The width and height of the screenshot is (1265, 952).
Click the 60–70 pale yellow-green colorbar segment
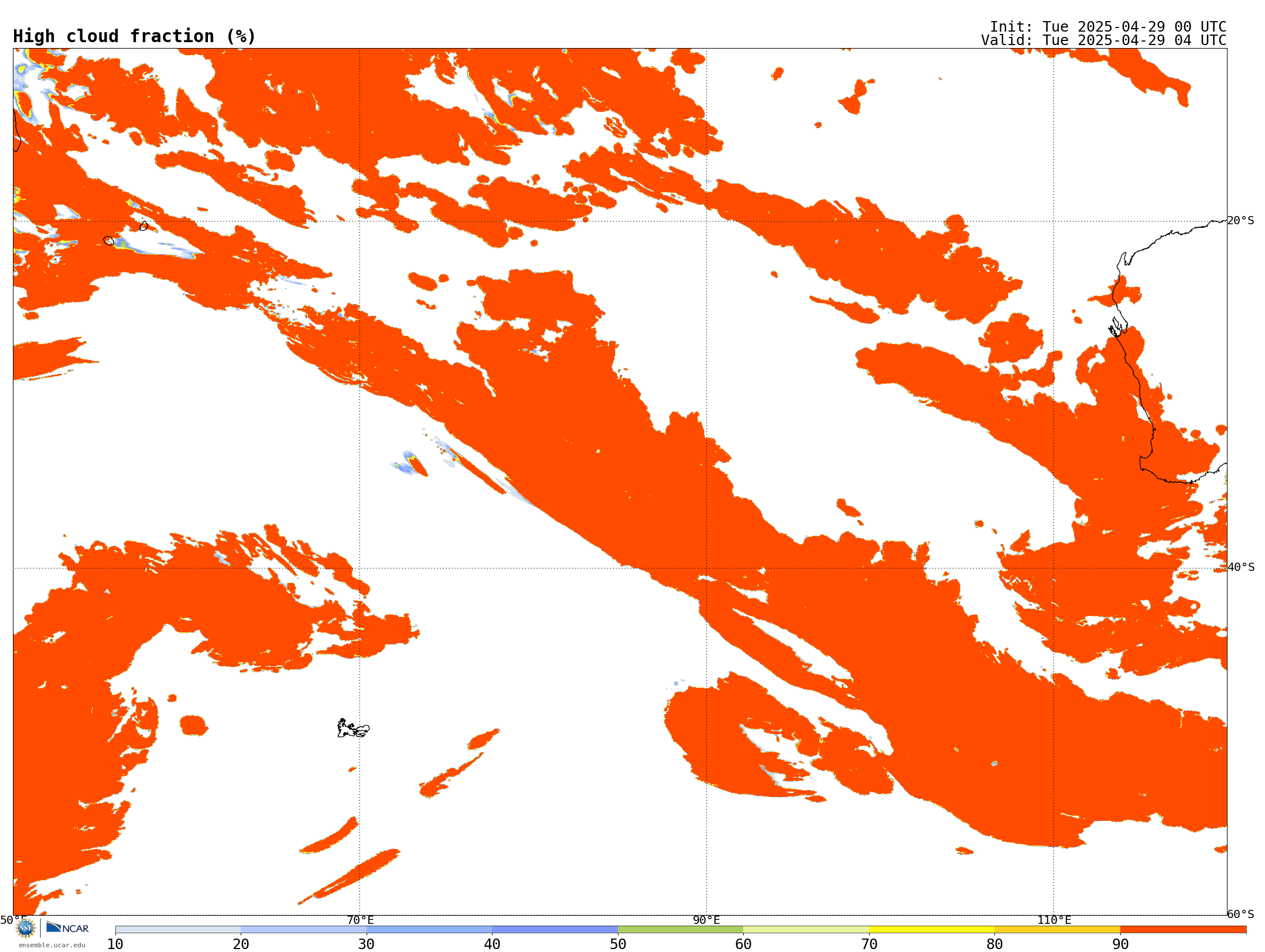pos(806,930)
